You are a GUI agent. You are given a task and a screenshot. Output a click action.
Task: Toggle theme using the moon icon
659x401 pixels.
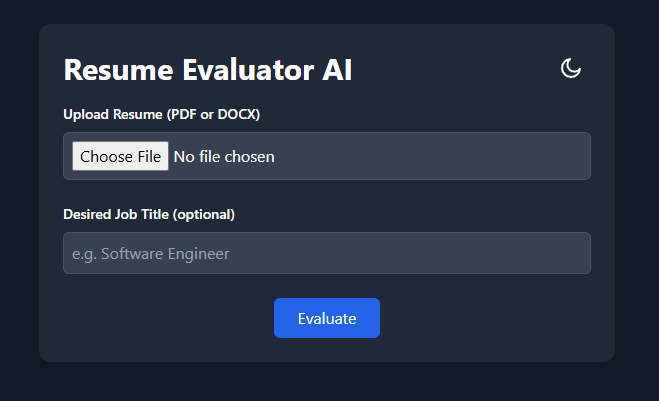571,68
